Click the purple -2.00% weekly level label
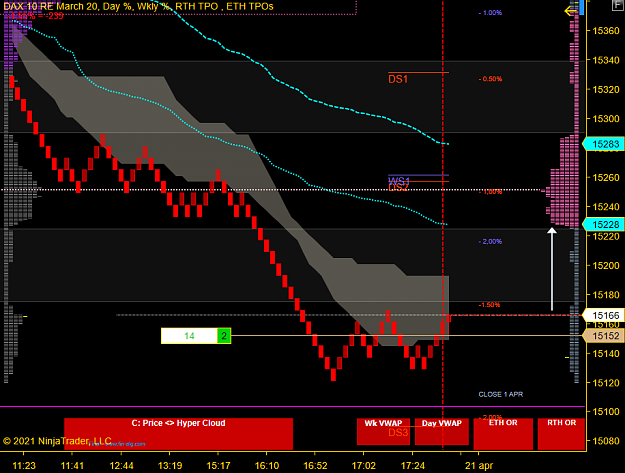The height and width of the screenshot is (473, 625). pos(490,241)
